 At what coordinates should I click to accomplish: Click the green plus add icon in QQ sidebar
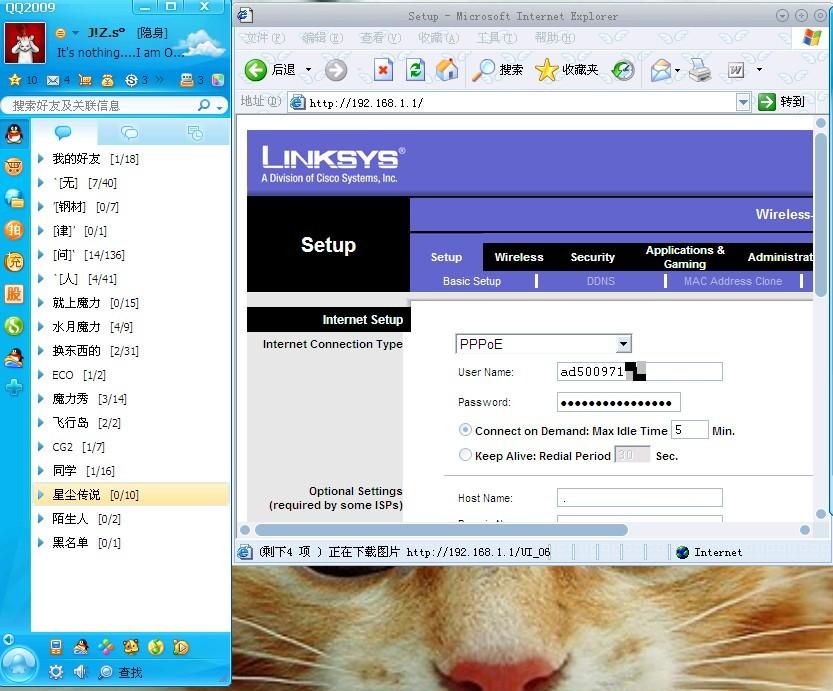[14, 388]
